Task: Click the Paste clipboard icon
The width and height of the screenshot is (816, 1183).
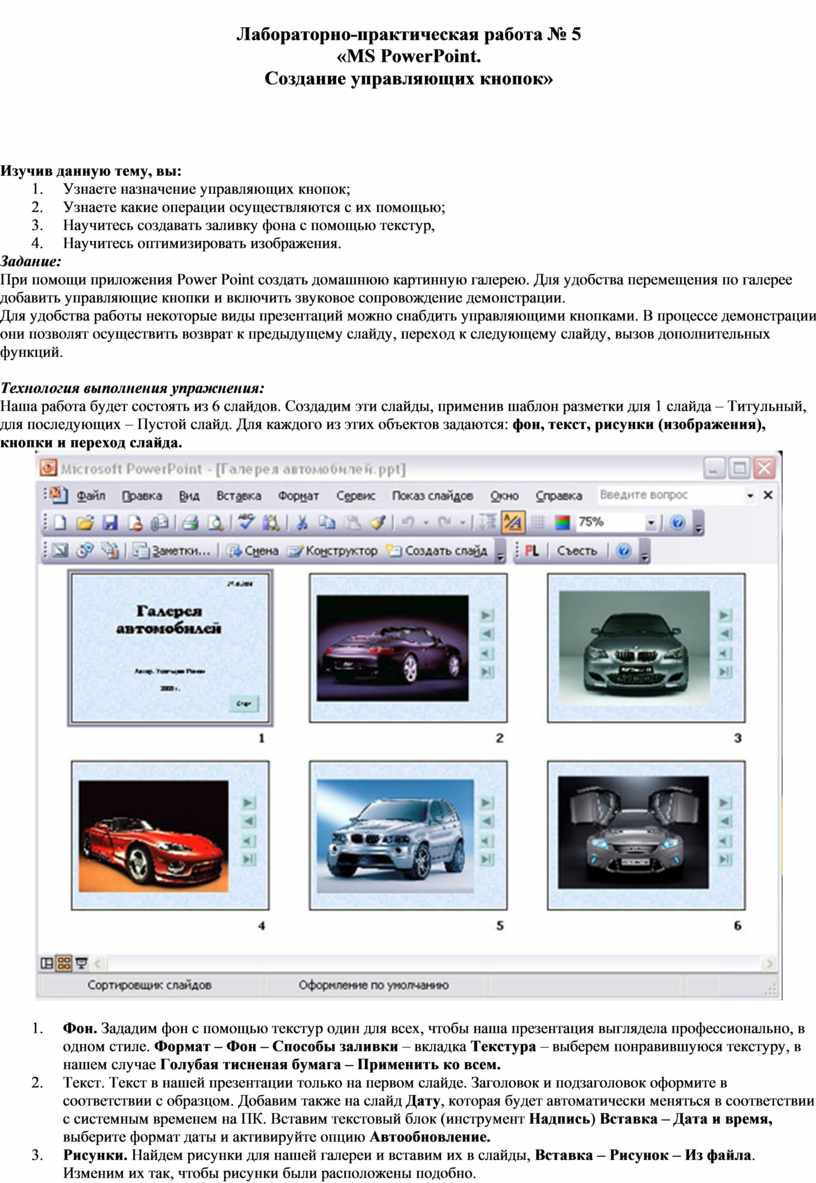Action: (x=352, y=522)
